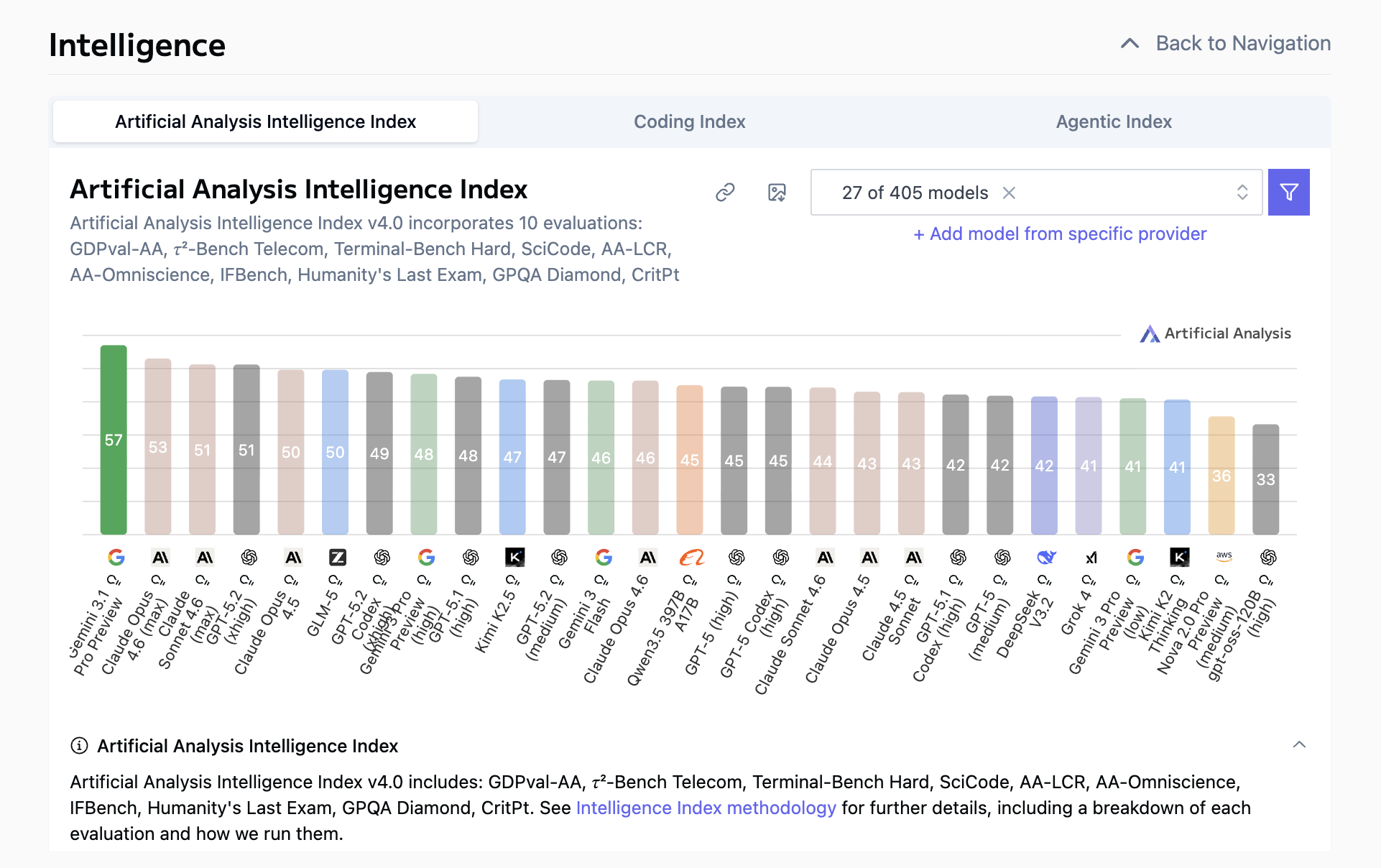This screenshot has height=868, width=1381.
Task: Click the Alibaba Qwen logo icon
Action: click(x=691, y=557)
